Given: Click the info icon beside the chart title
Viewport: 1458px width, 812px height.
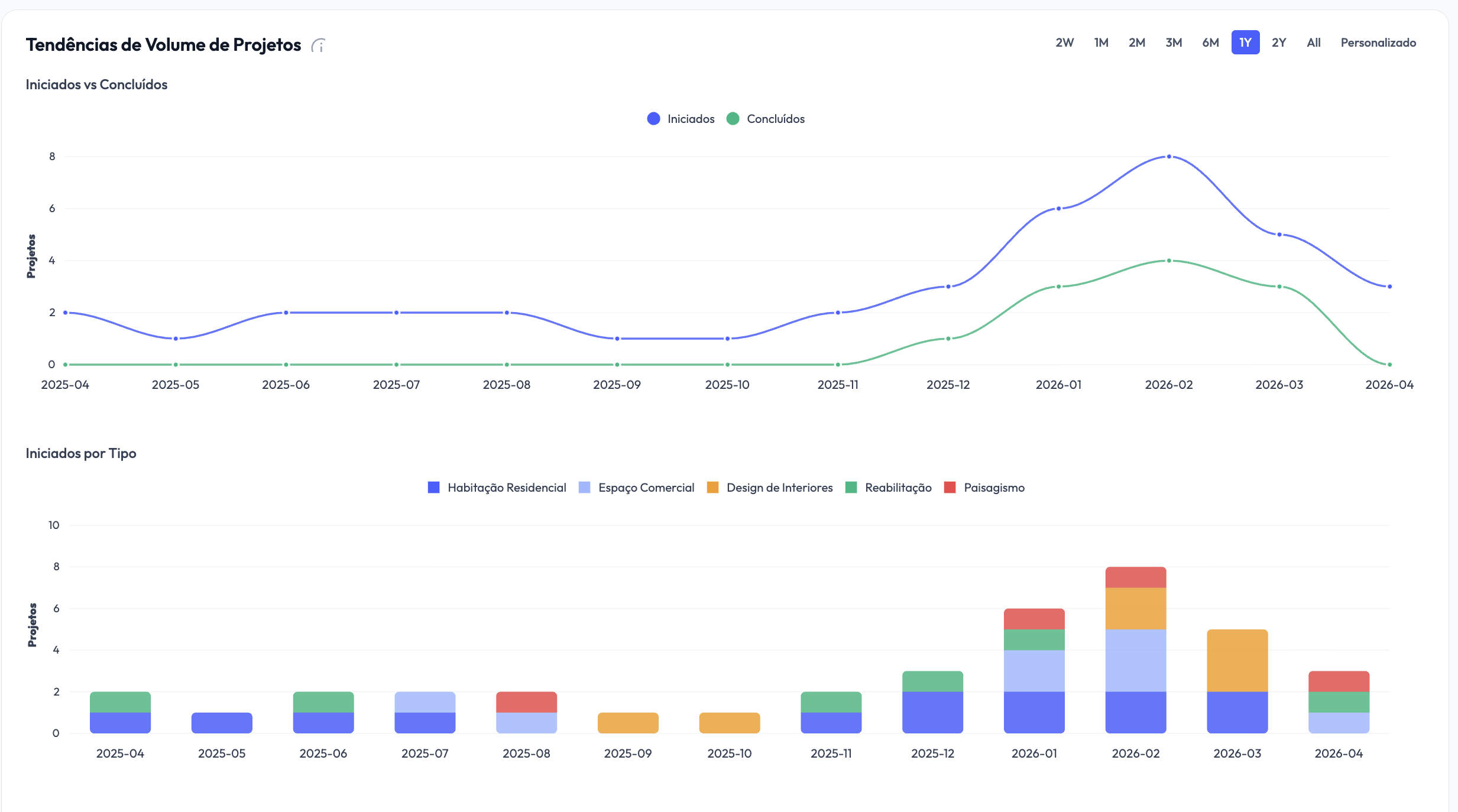Looking at the screenshot, I should pos(318,44).
